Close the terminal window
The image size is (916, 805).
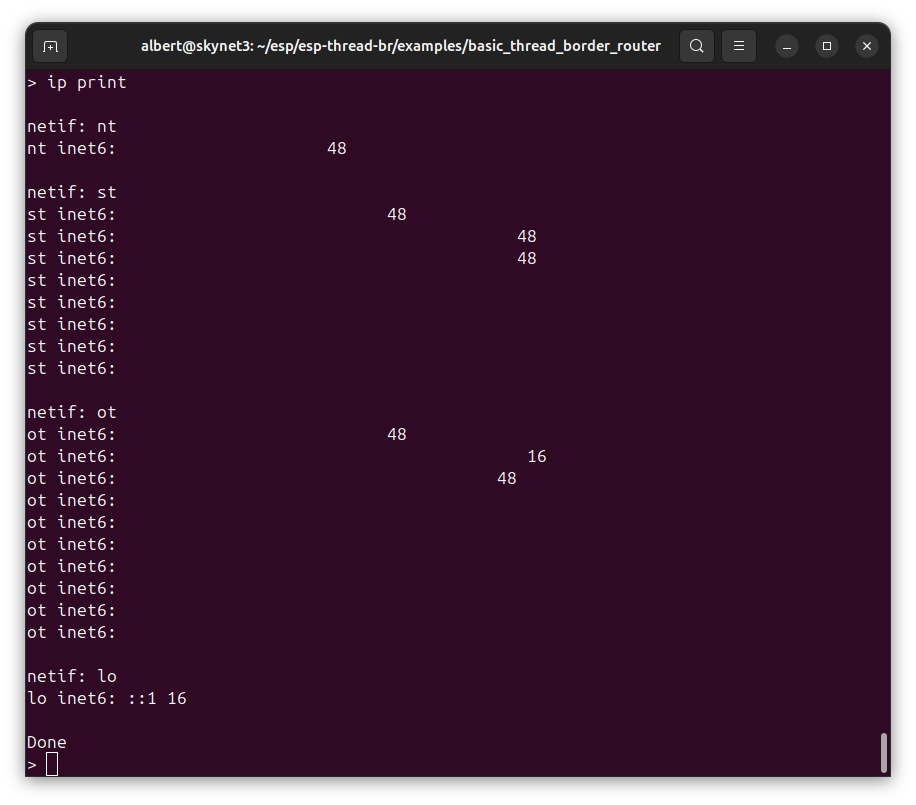point(867,46)
